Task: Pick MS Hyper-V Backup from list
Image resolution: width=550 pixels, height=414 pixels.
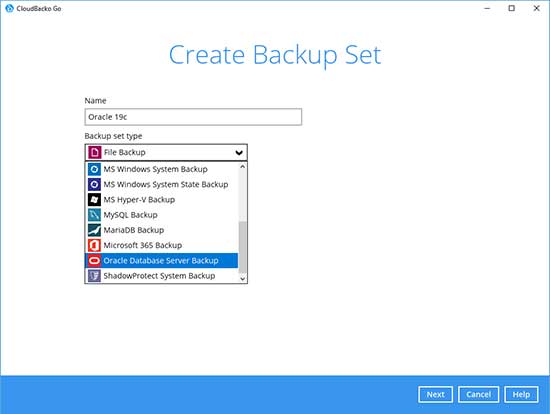Action: pos(162,200)
